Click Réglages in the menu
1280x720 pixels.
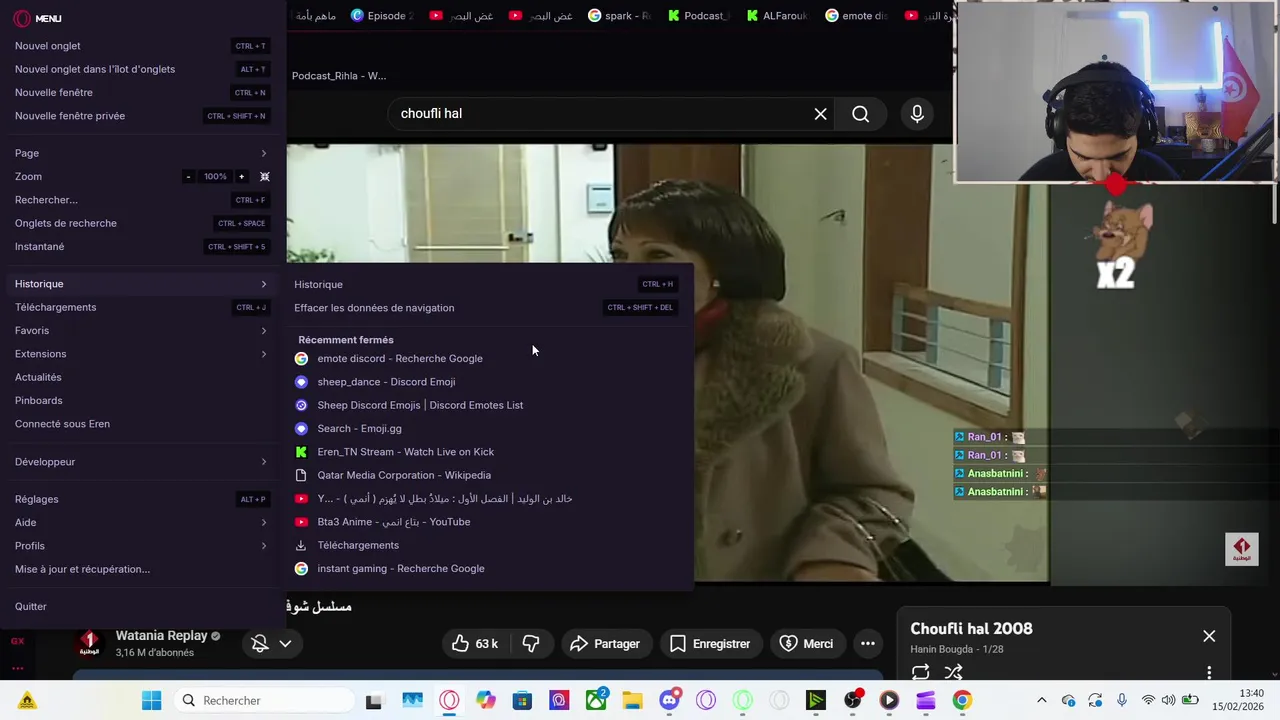tap(143, 499)
